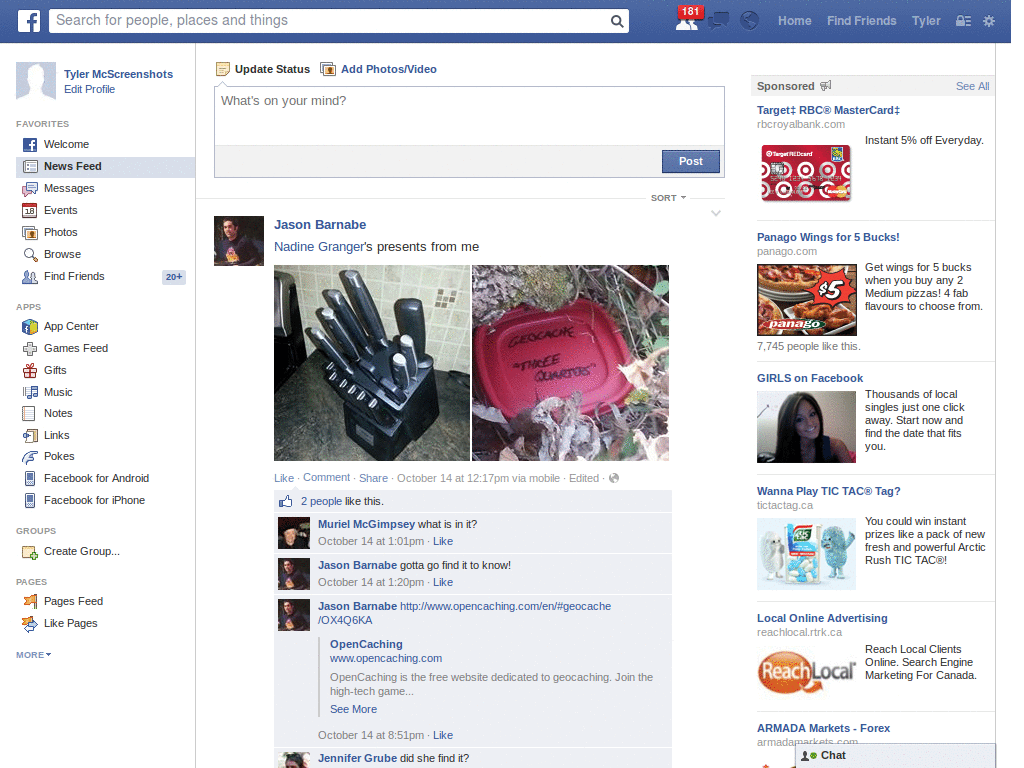Click Jason Barnabe's post profile picture

pos(239,241)
